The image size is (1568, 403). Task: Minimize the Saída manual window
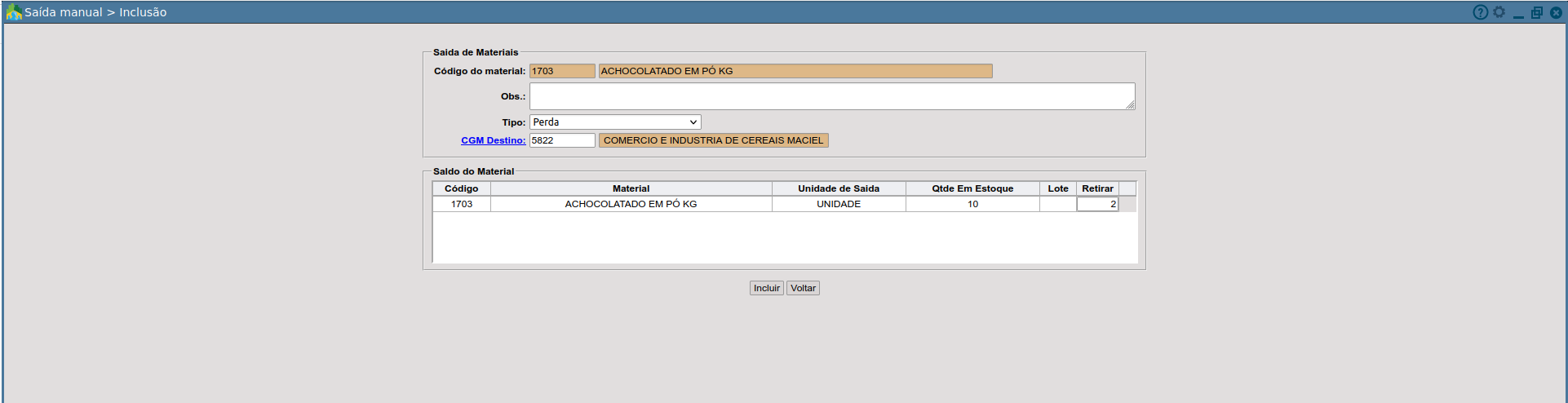tap(1518, 14)
